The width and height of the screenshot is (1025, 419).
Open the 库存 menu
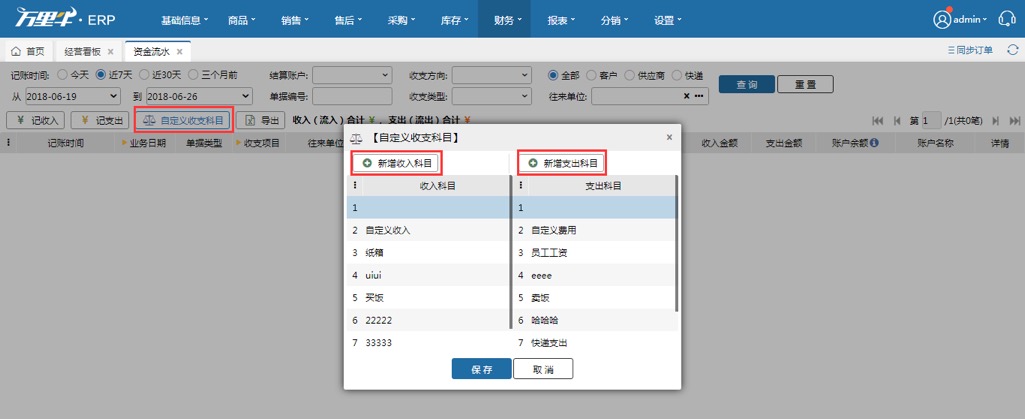pos(454,20)
